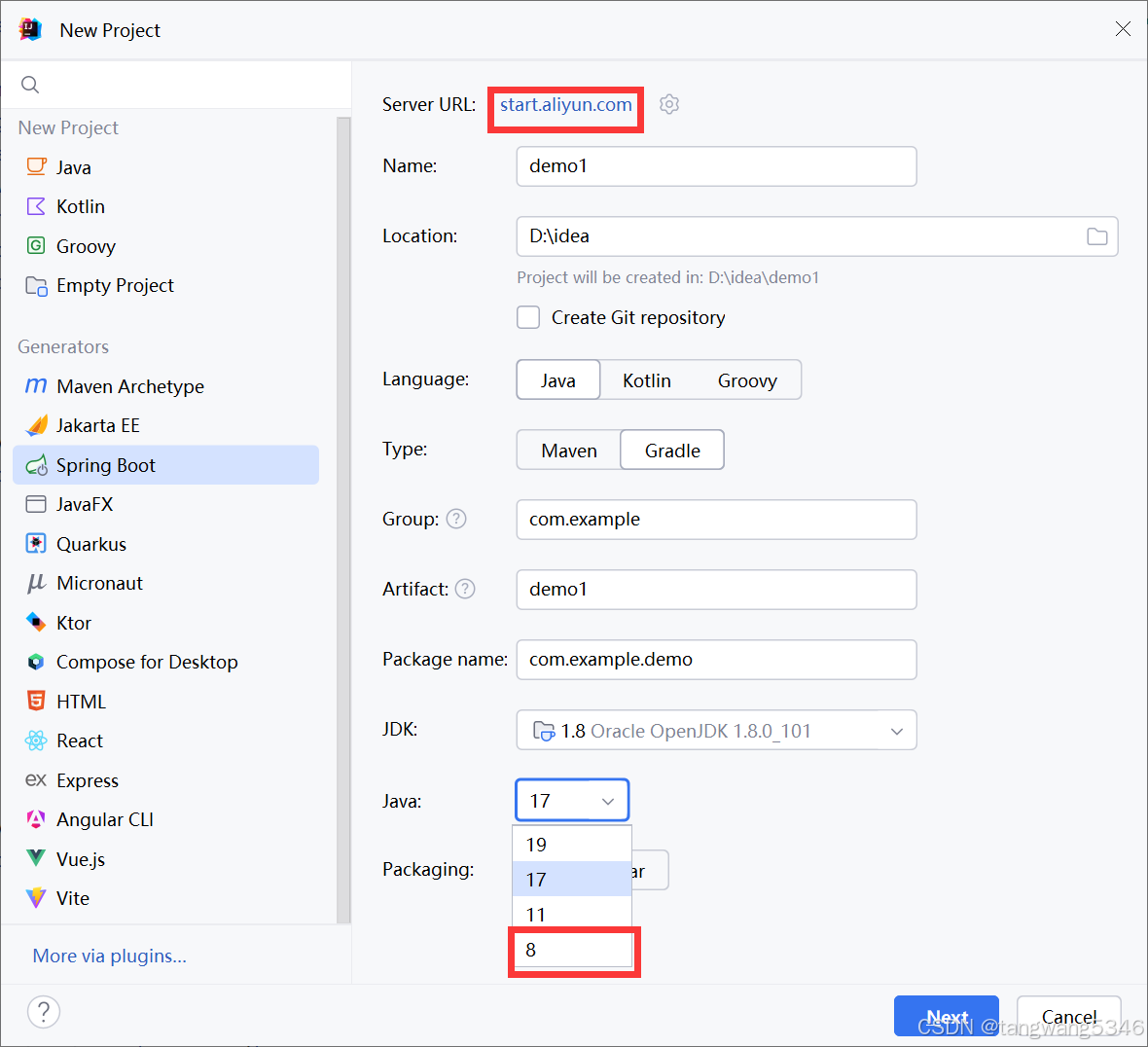
Task: Pick Java version 11 from list
Action: 572,915
